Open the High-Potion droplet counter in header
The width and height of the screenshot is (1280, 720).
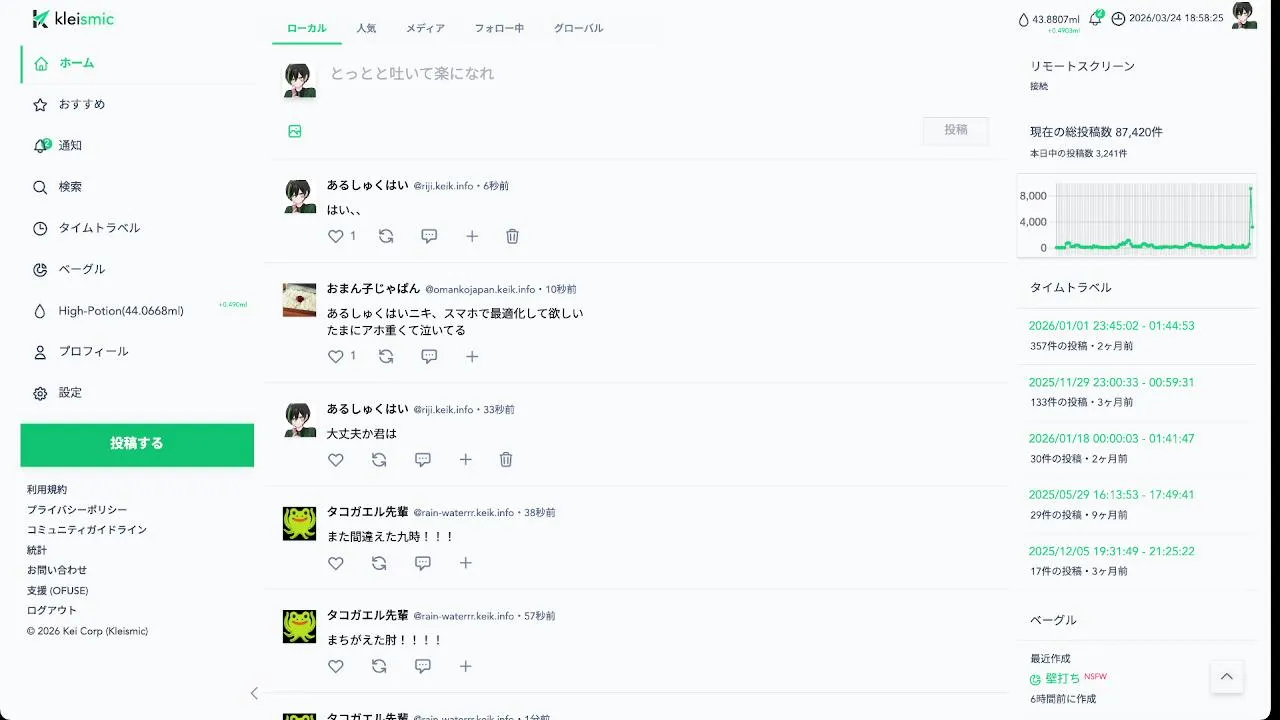click(1049, 19)
